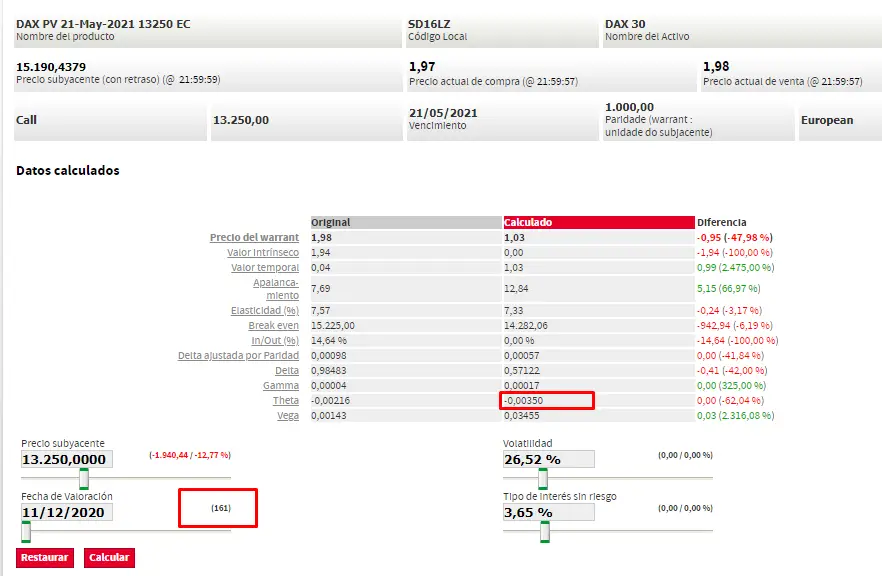Select original Break even value 15.225,00
The height and width of the screenshot is (576, 882).
coord(333,326)
